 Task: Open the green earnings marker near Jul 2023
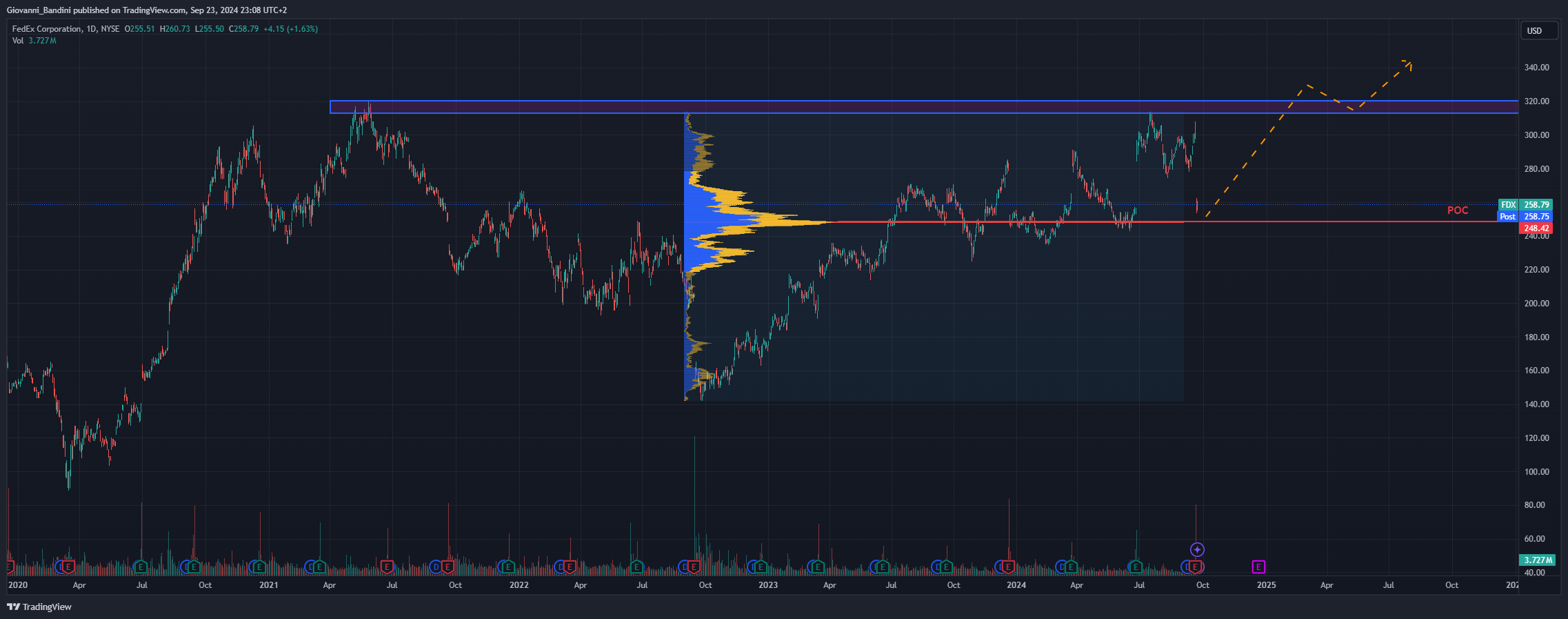pyautogui.click(x=883, y=567)
